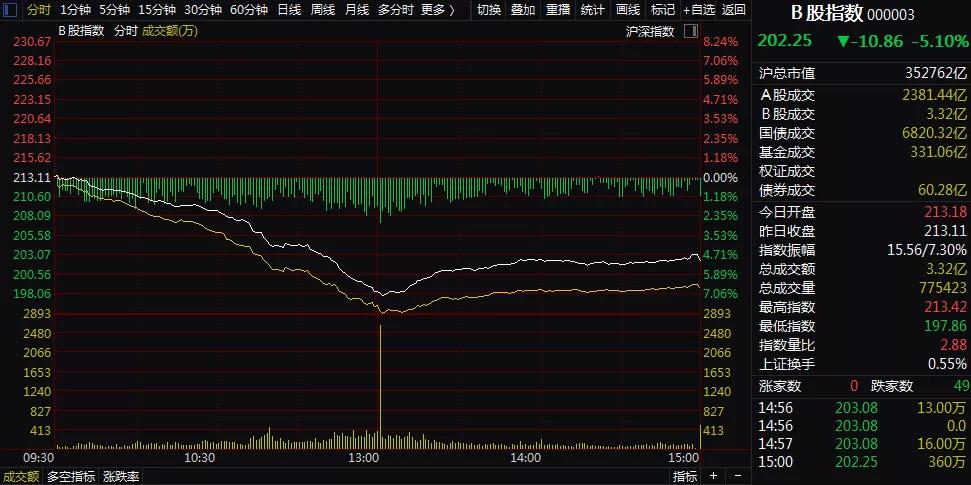Switch to the 15分钟 chart
The height and width of the screenshot is (485, 971).
coord(157,10)
